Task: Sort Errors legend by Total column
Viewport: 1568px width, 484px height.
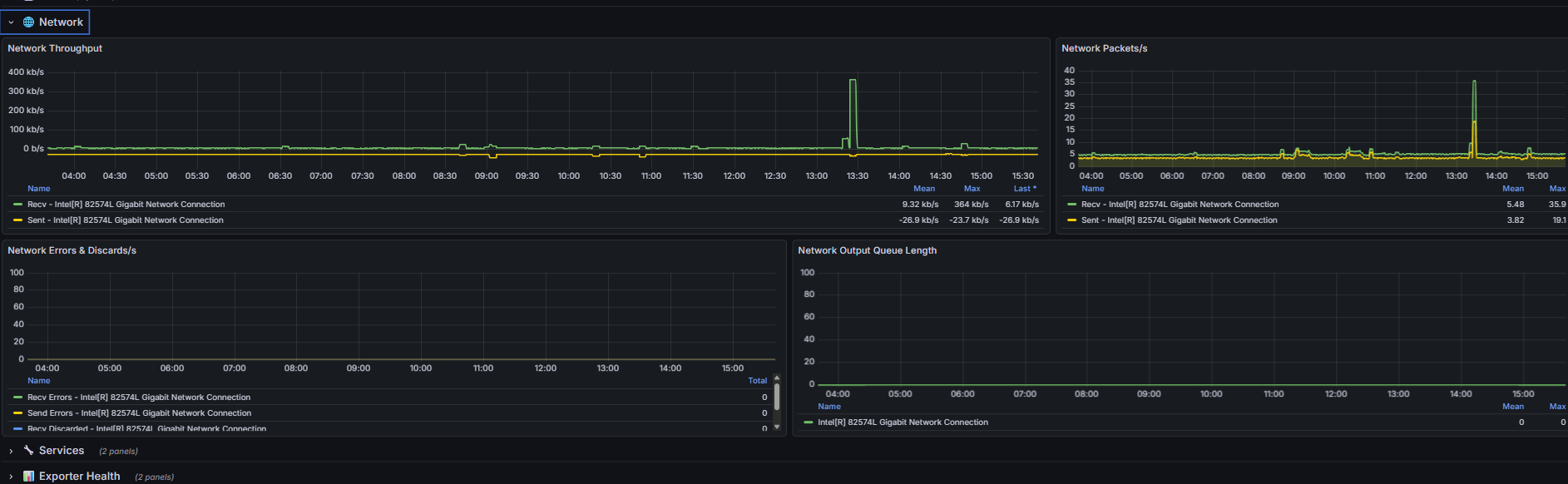Action: (757, 381)
